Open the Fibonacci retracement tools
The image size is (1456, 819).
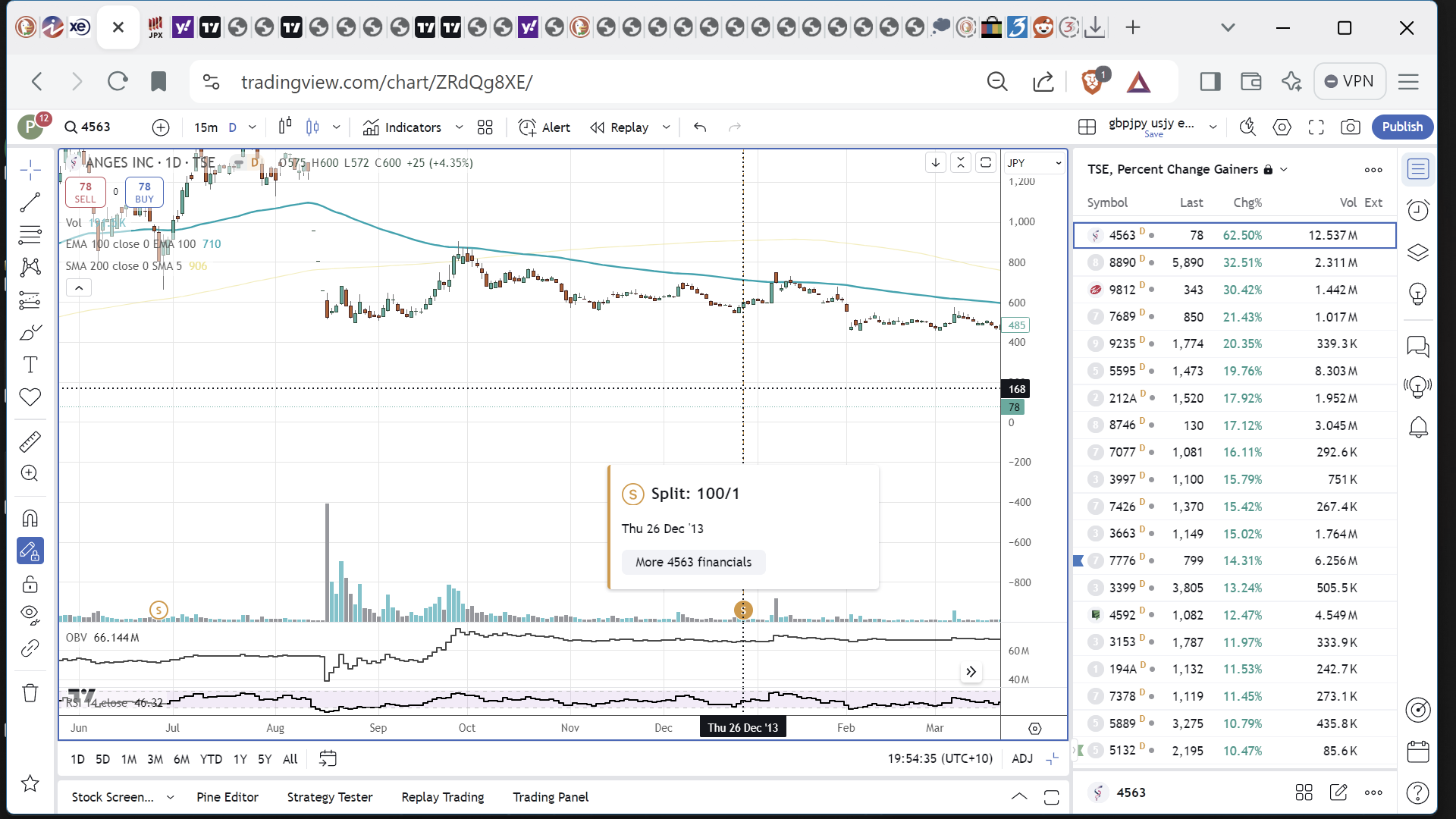[30, 235]
